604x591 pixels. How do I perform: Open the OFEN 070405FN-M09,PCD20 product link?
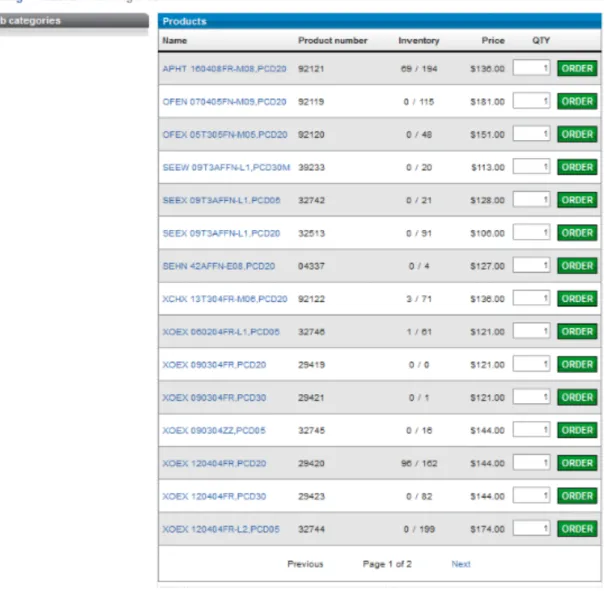click(x=224, y=102)
